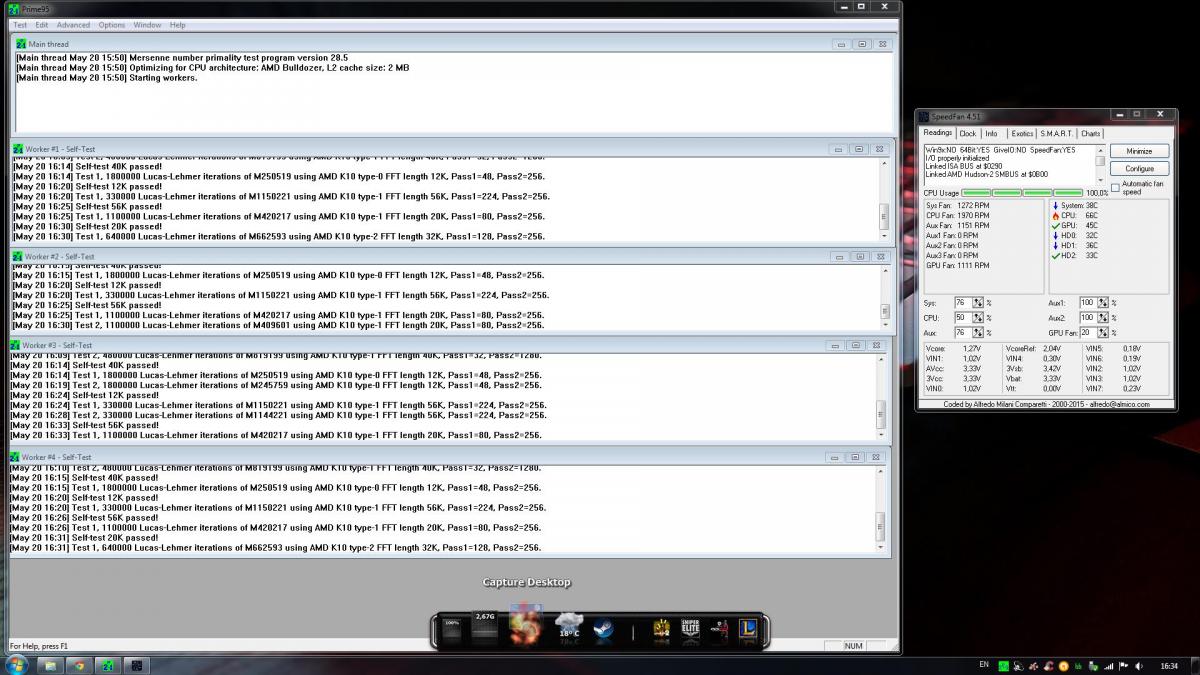Switch to the Info tab in SpeedFan
Screen dimensions: 1200x675
(991, 133)
